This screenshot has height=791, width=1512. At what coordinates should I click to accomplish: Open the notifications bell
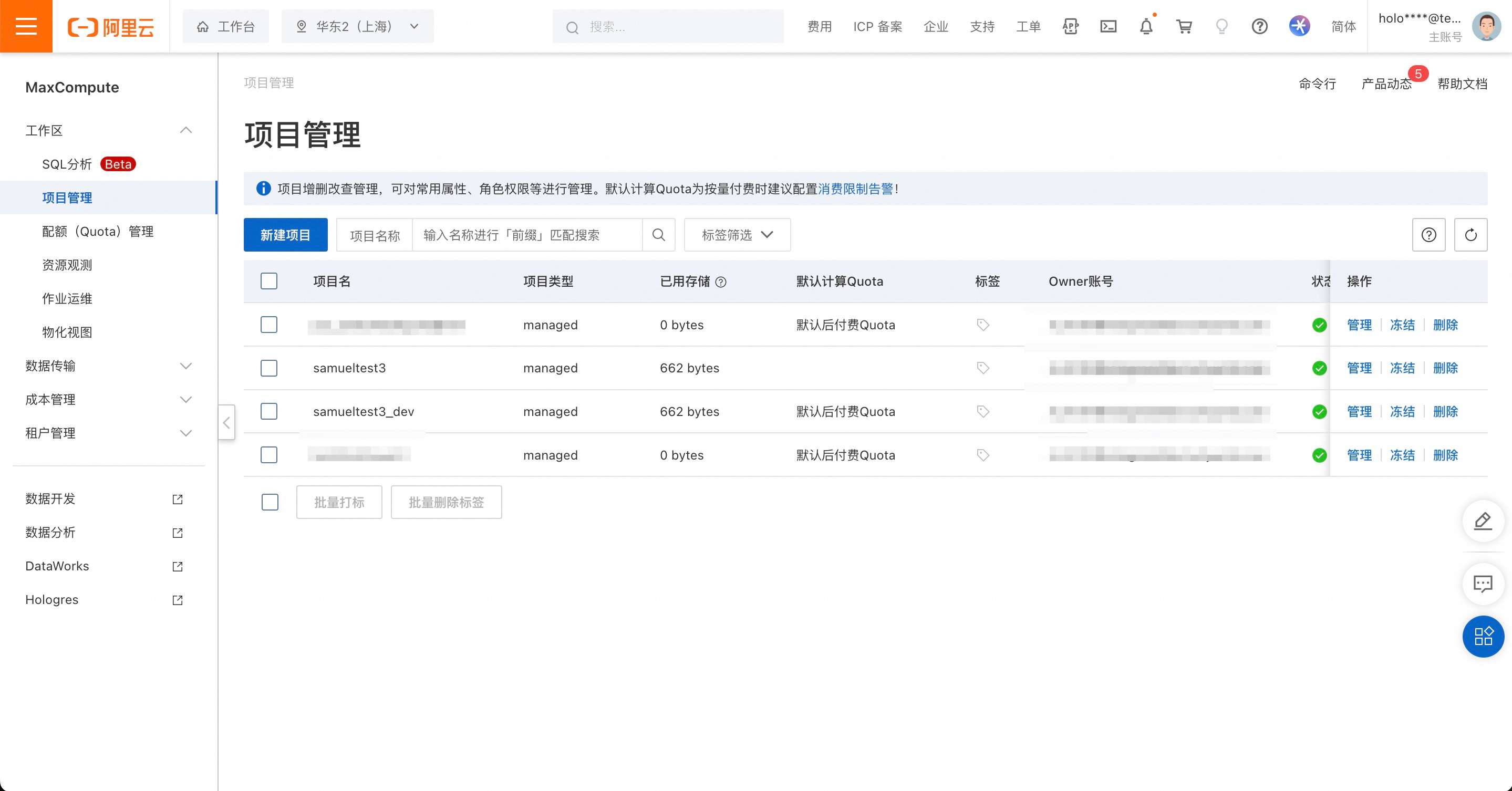tap(1146, 26)
